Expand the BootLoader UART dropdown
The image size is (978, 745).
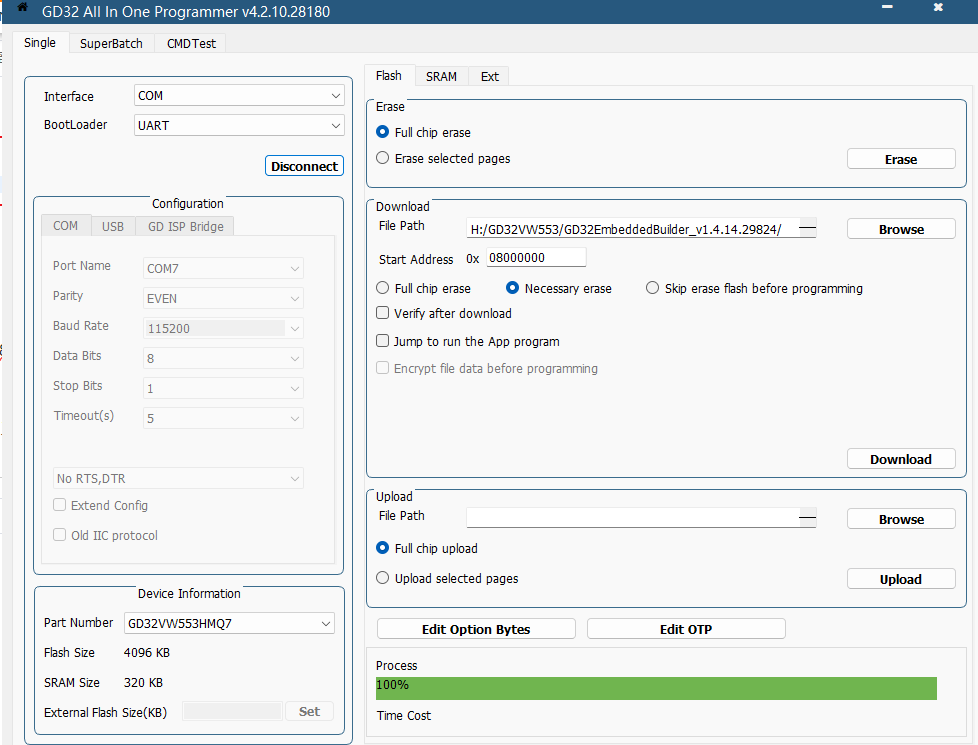coord(239,126)
